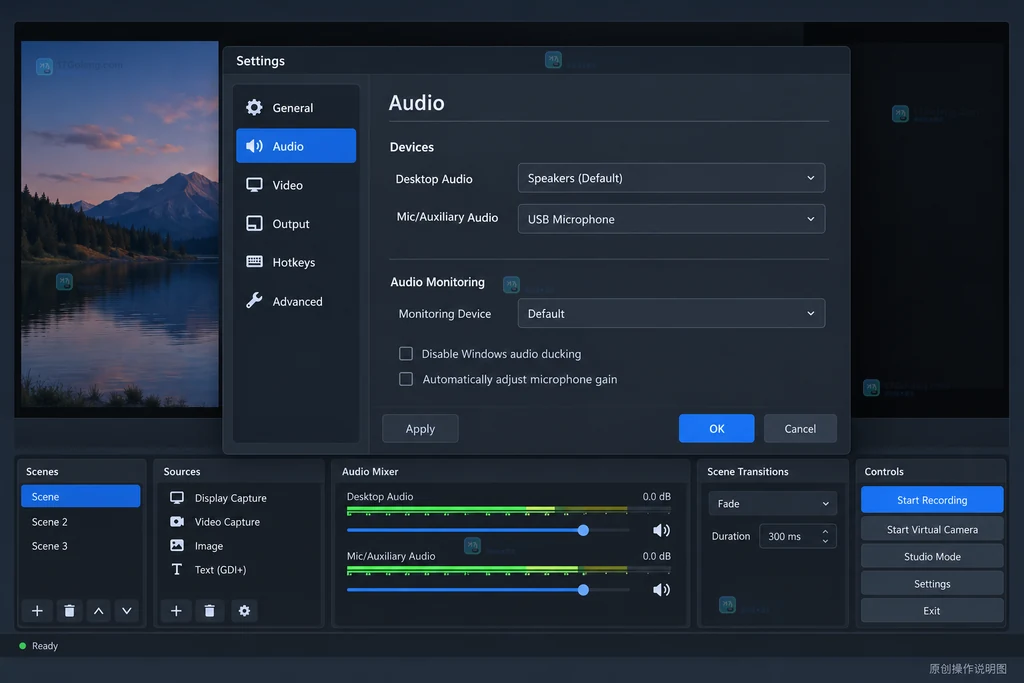Mute Mic/Auxiliary Audio with speaker icon

pos(661,590)
